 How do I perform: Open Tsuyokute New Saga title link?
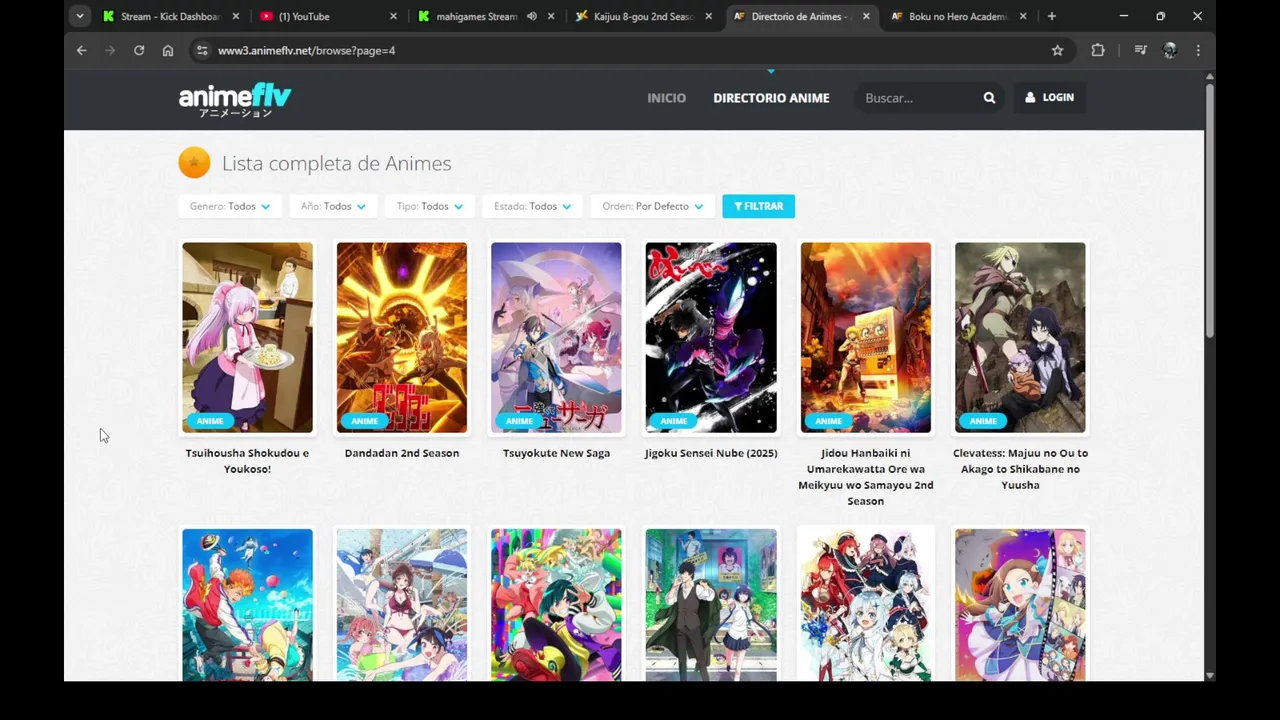556,453
